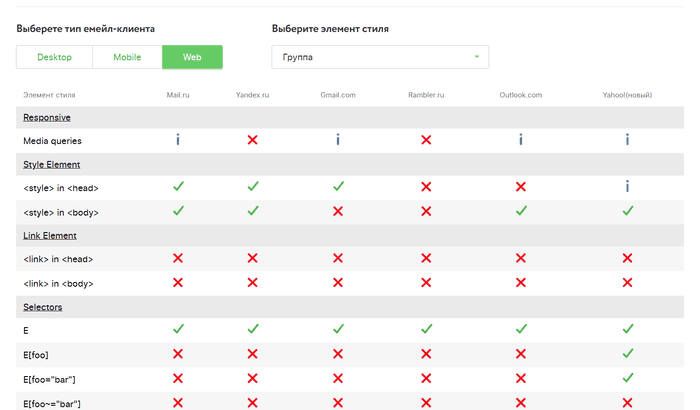Click the Selectors group heading

point(42,306)
